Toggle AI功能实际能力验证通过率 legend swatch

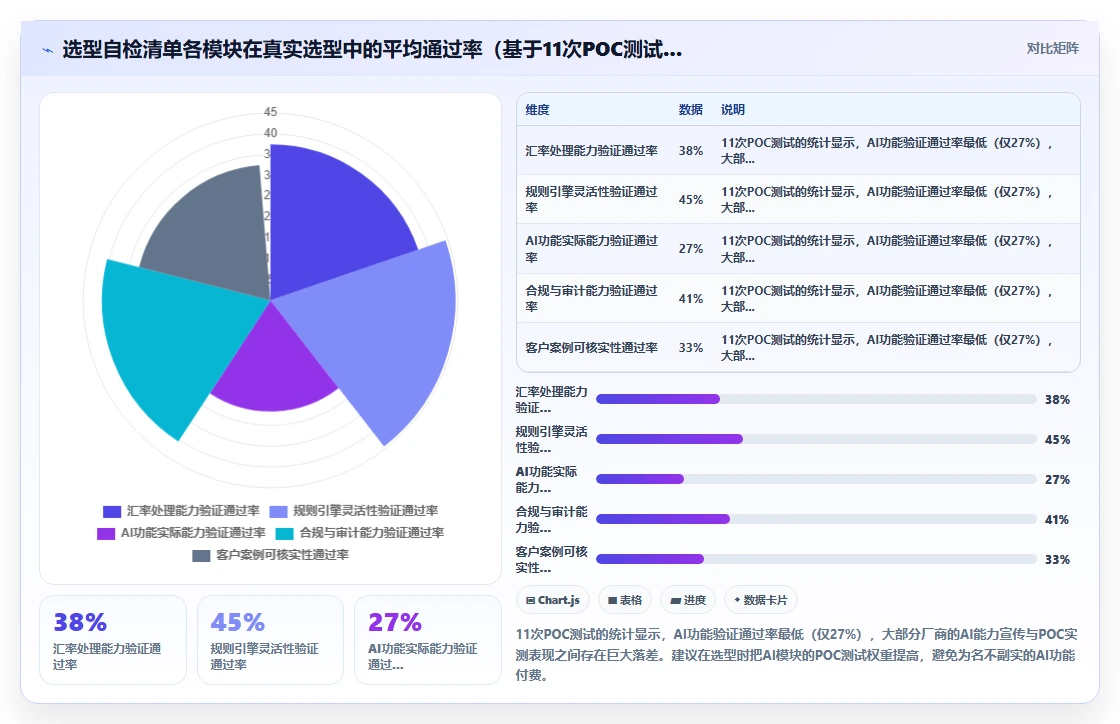click(106, 533)
